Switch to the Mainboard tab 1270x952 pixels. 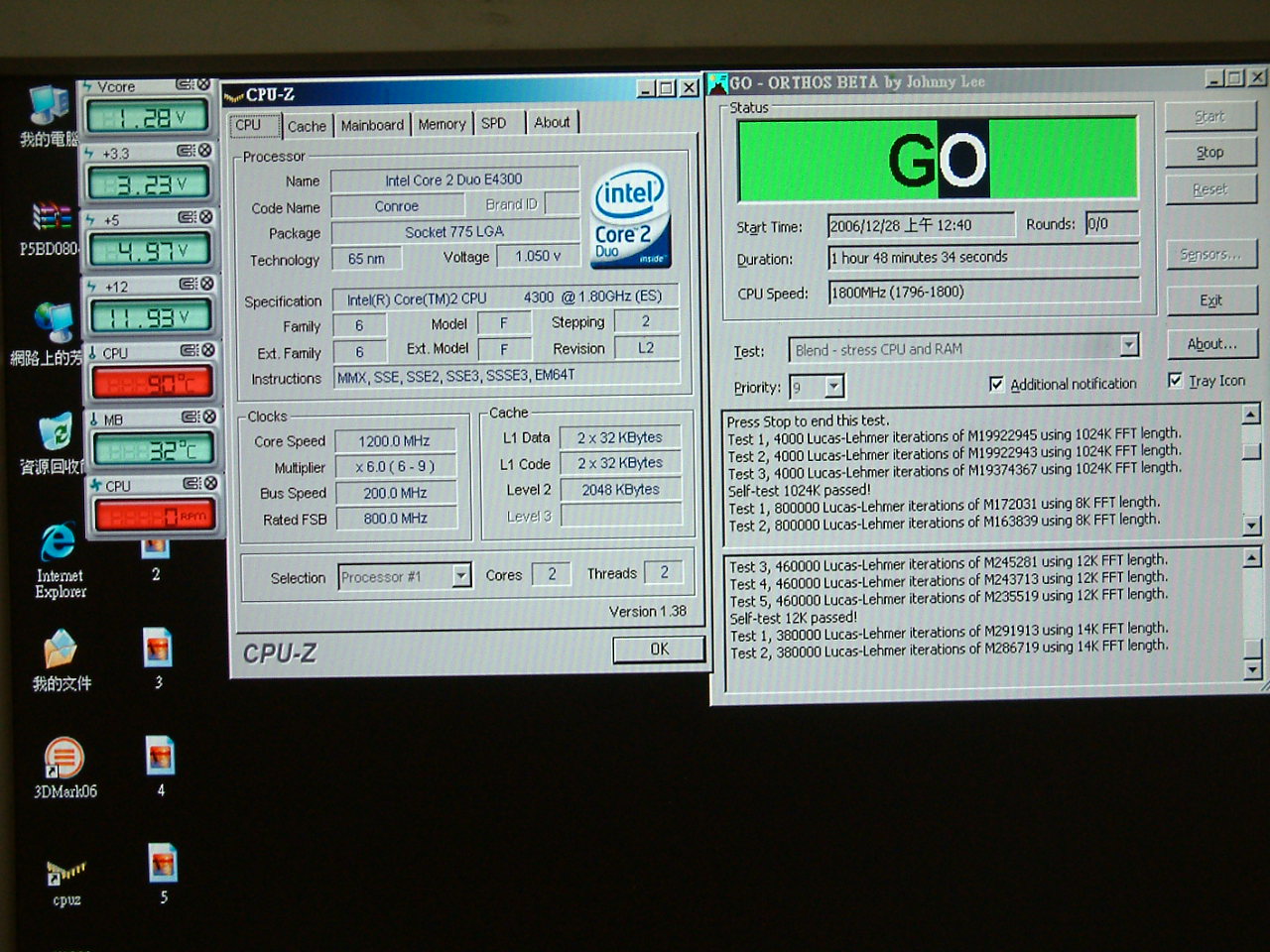pyautogui.click(x=372, y=125)
